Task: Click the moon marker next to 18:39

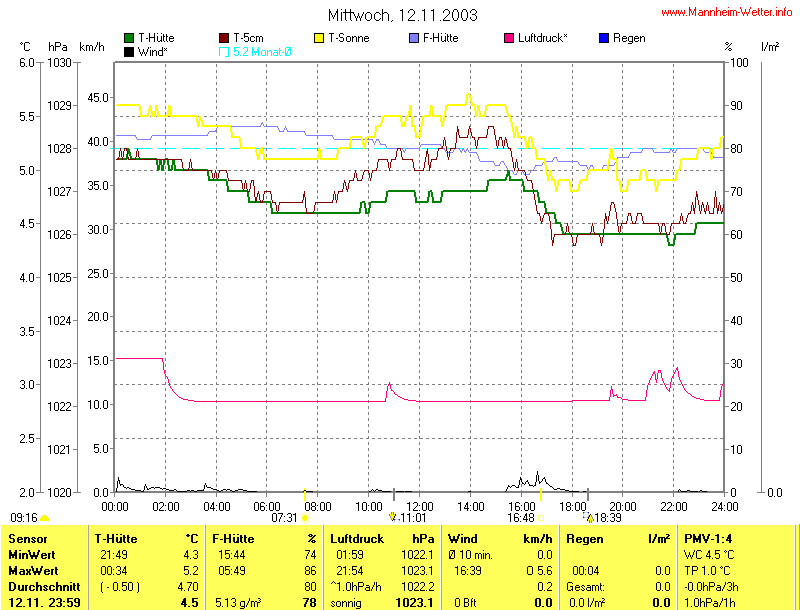Action: pos(591,518)
